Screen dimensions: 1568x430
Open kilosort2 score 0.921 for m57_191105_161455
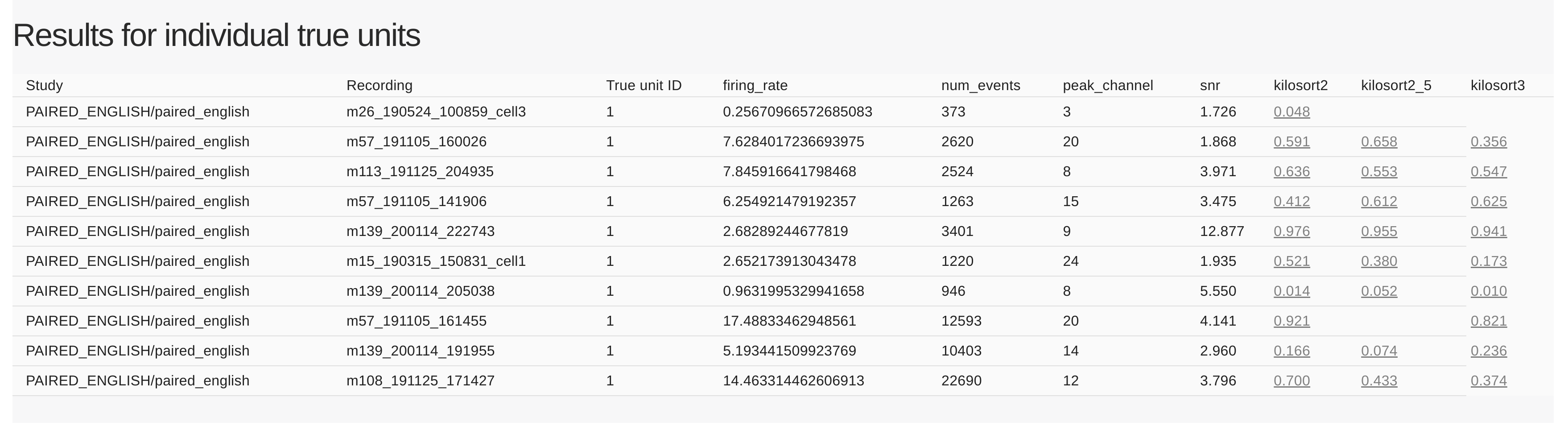[1291, 320]
